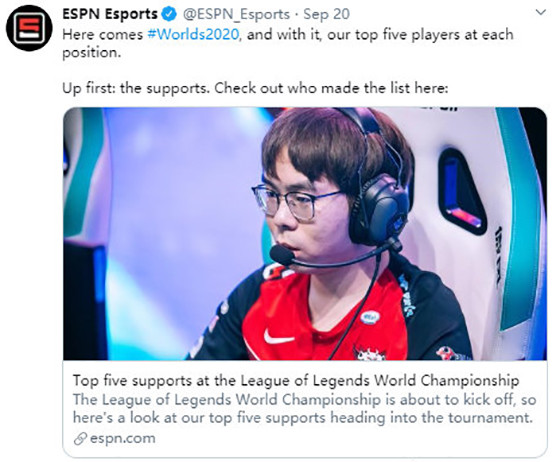Click the blue verified badge icon
This screenshot has width=560, height=462.
coord(169,14)
